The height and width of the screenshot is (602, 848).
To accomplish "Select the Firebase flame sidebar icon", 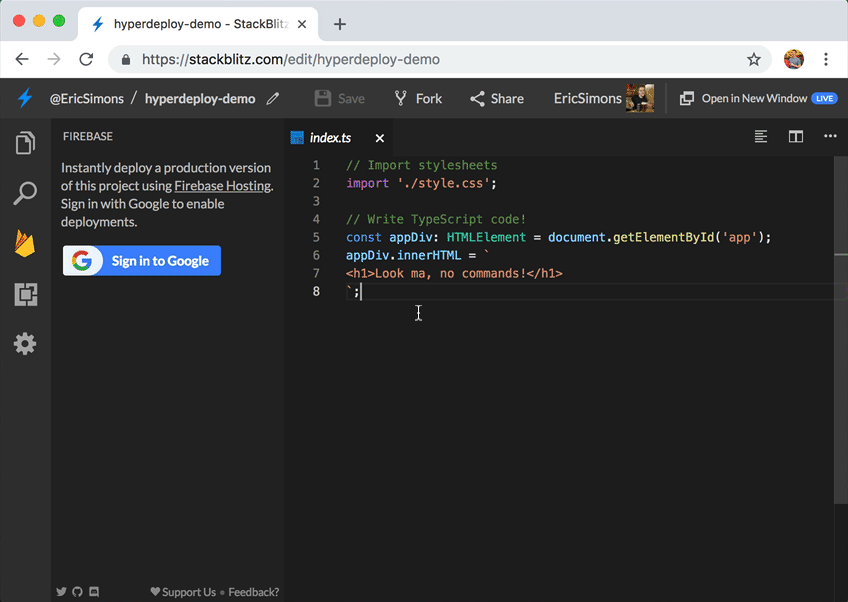I will [25, 243].
